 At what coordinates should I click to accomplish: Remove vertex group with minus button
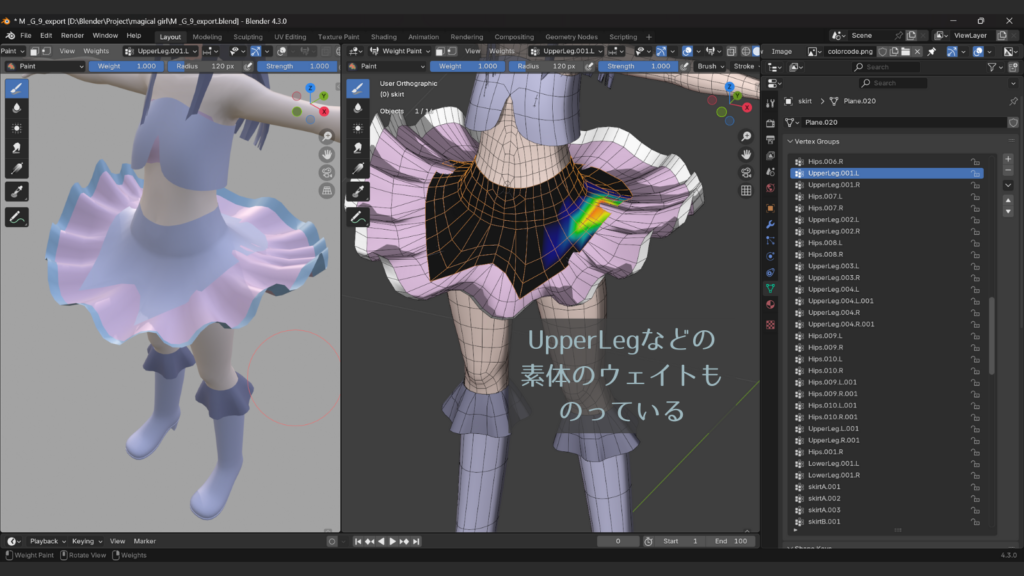coord(1008,170)
